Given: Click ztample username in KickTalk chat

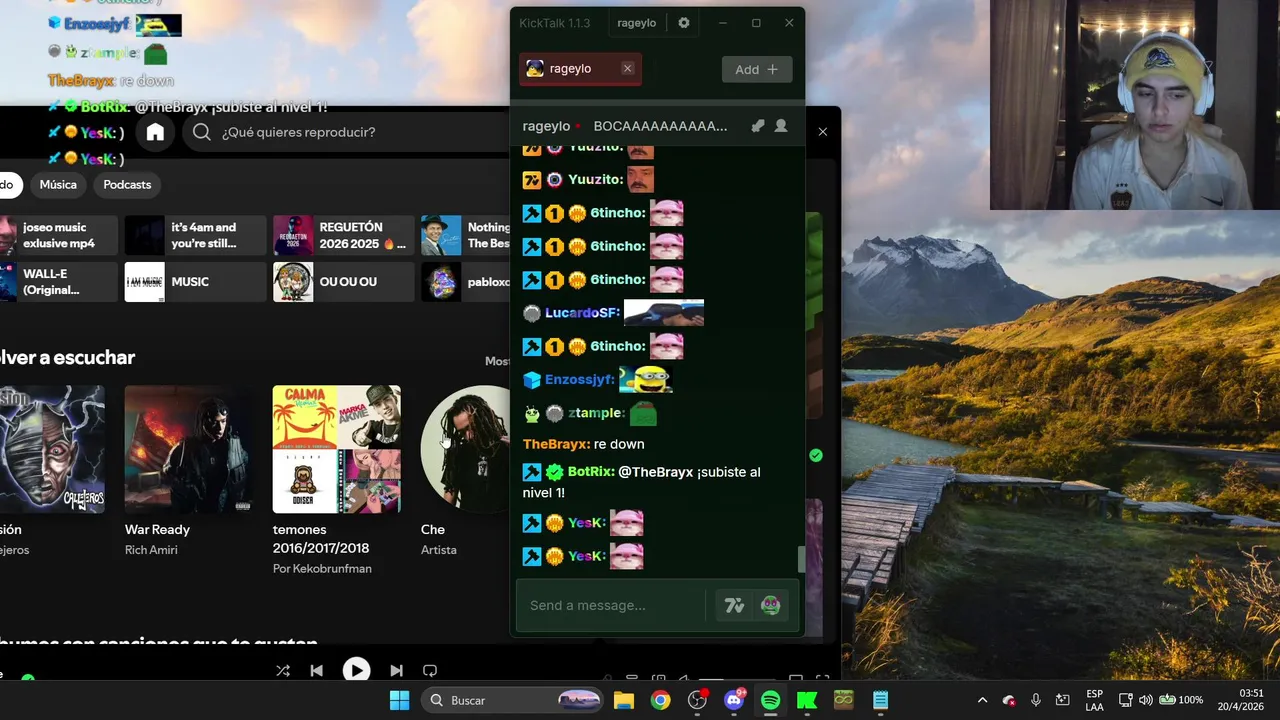Looking at the screenshot, I should tap(596, 413).
